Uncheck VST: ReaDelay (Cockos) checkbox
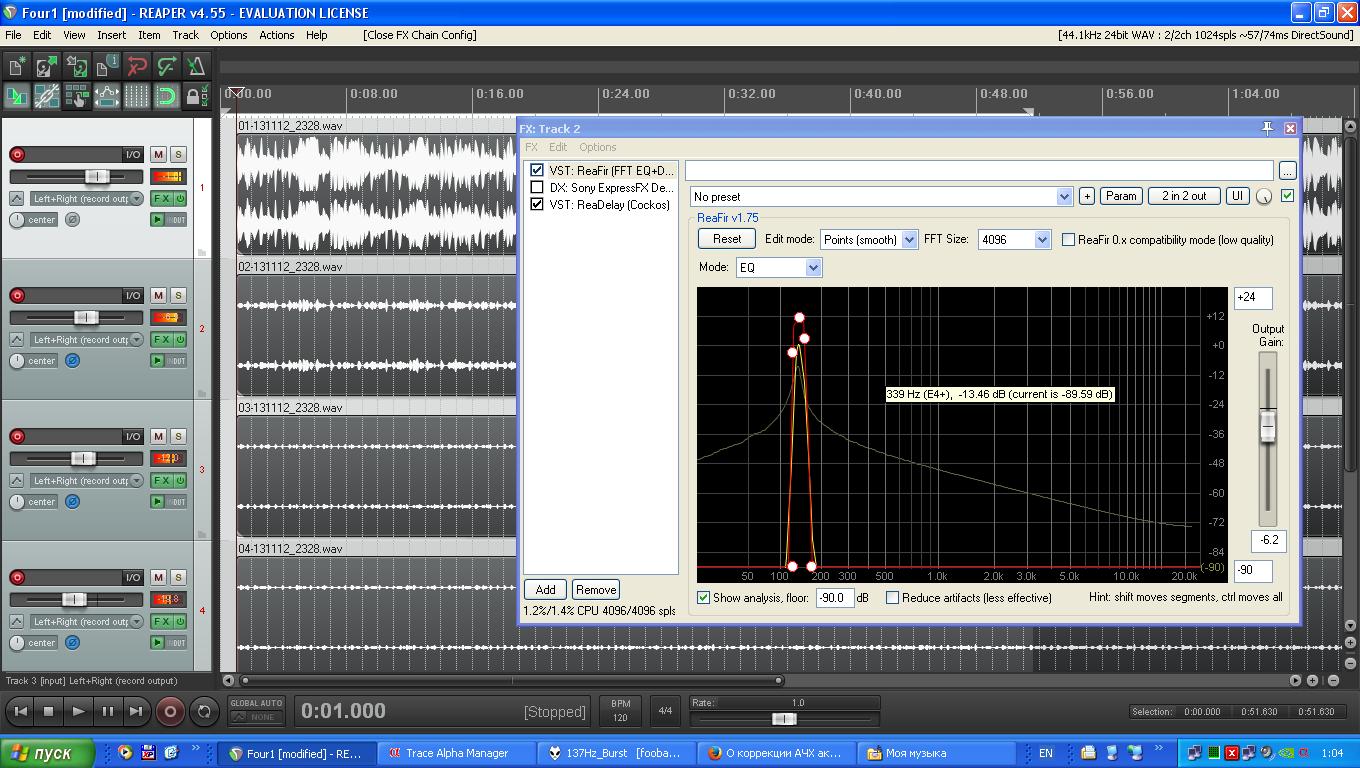 tap(537, 204)
